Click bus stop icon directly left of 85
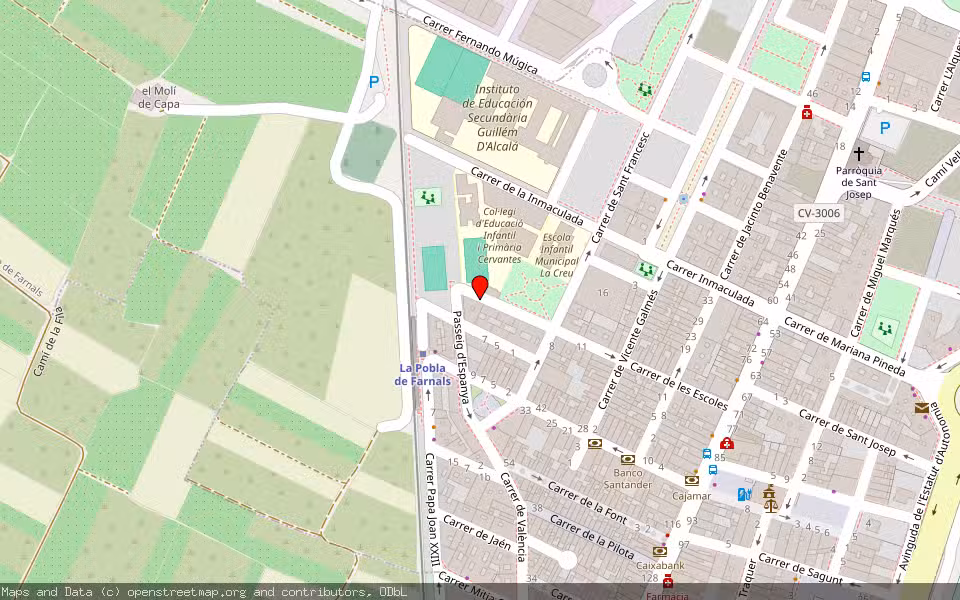This screenshot has height=600, width=960. [707, 454]
